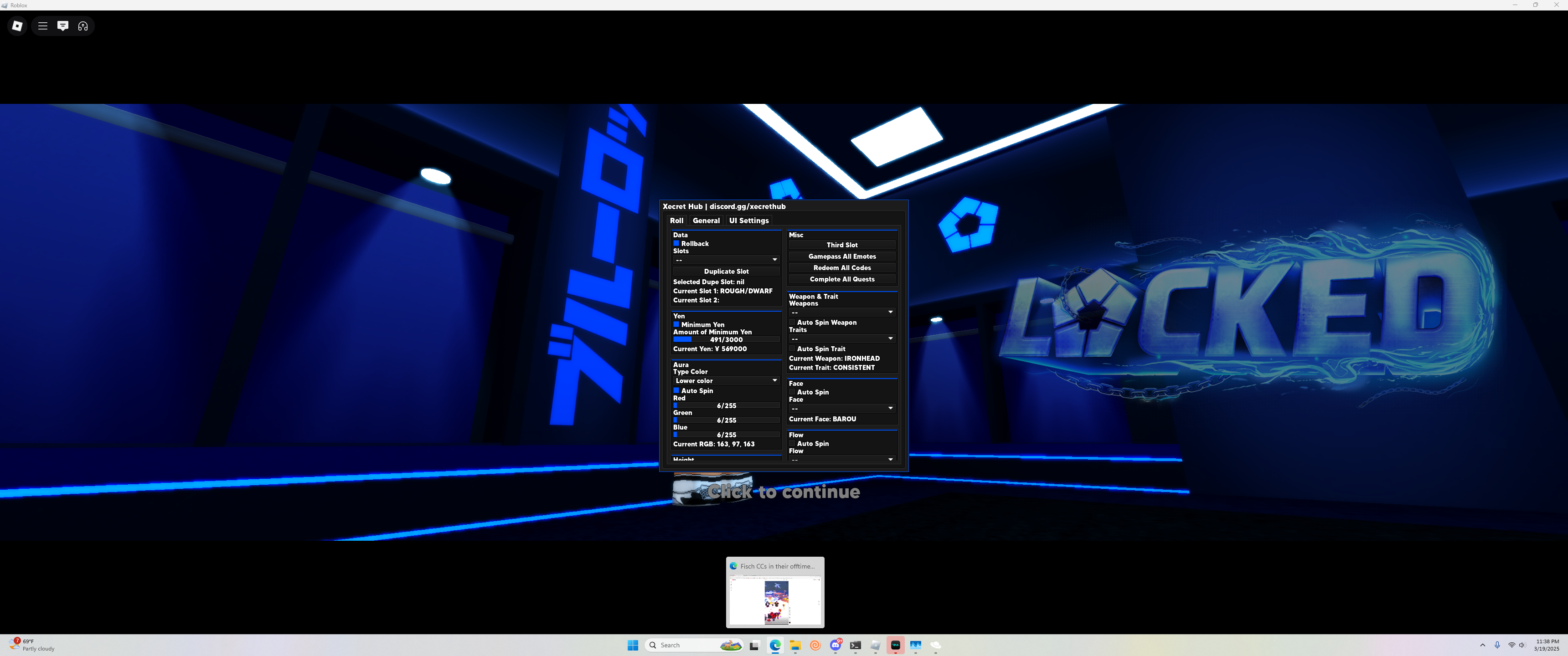1568x656 pixels.
Task: Open Discord from the taskbar
Action: click(836, 645)
